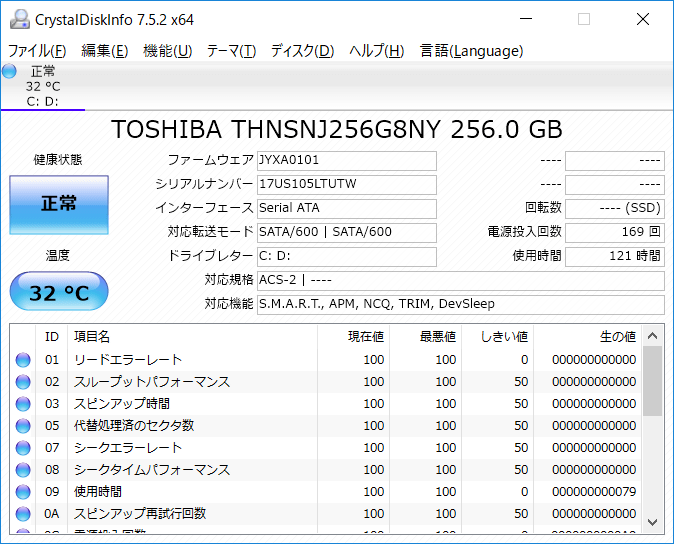Click the blue disk status orb above C: D:
674x544 pixels.
click(x=9, y=71)
